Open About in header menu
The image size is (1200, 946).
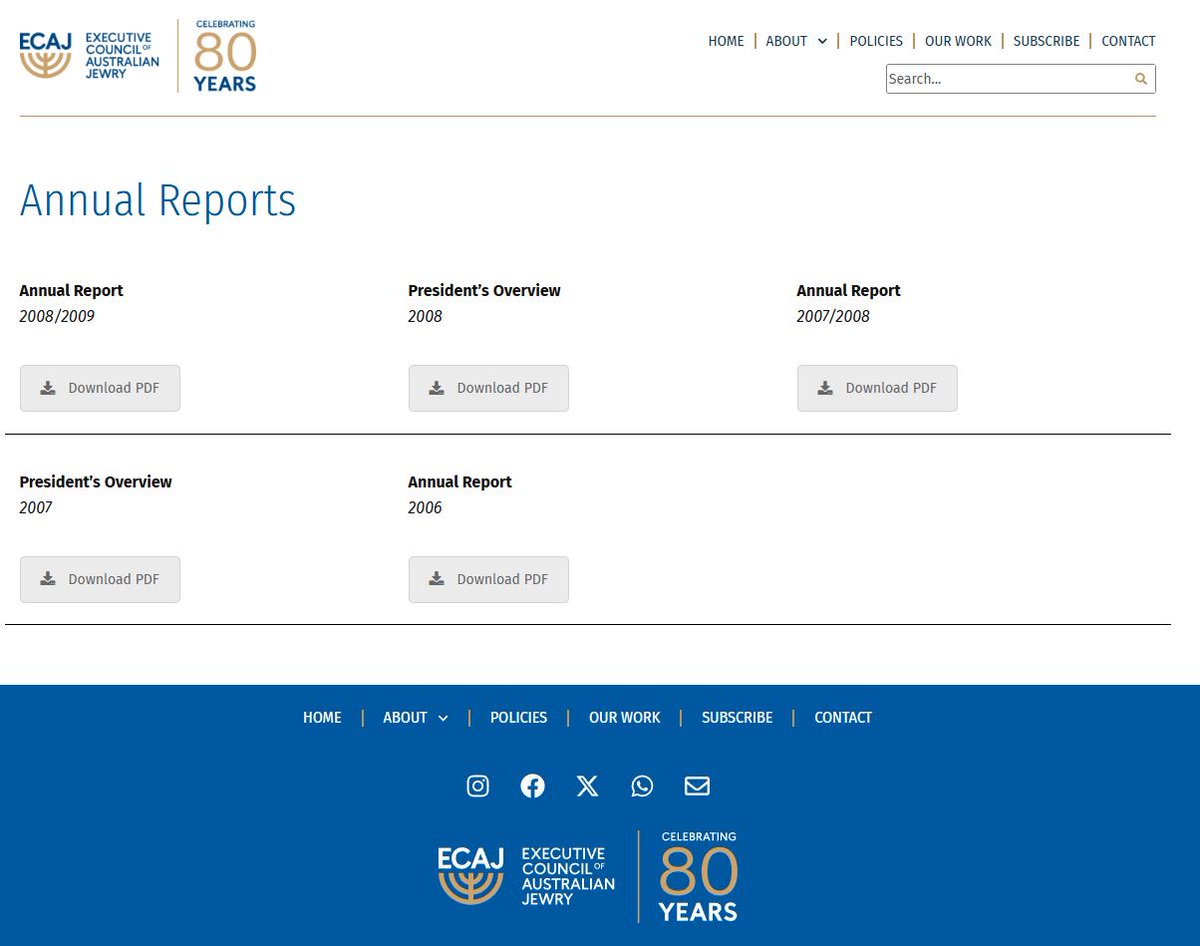pyautogui.click(x=786, y=41)
